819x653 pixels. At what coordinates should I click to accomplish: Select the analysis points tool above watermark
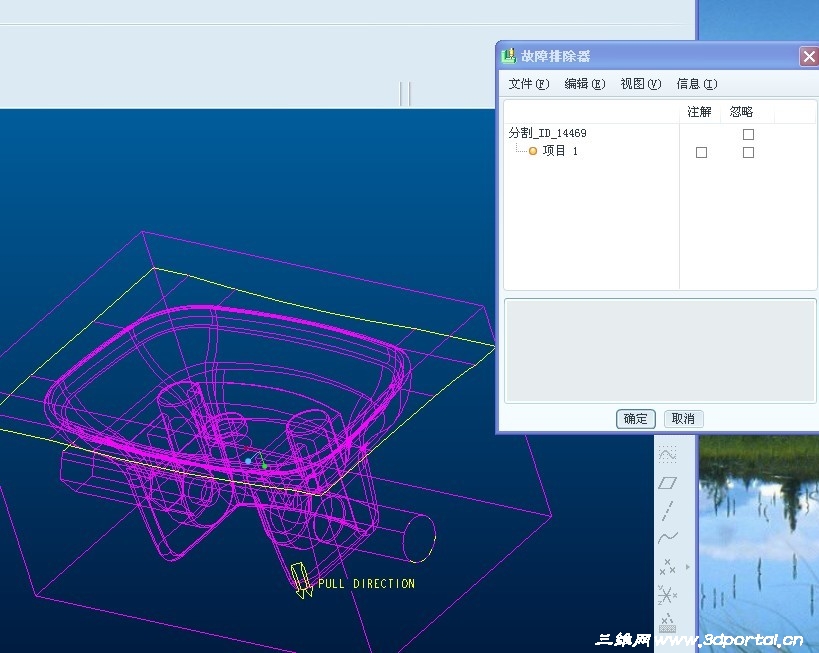(x=668, y=622)
